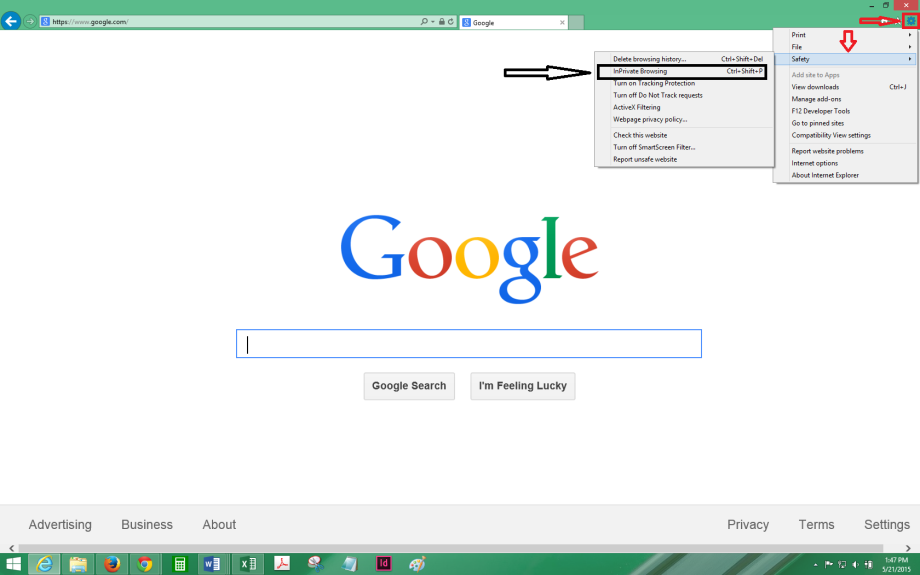Open File Explorer from the taskbar

78,564
